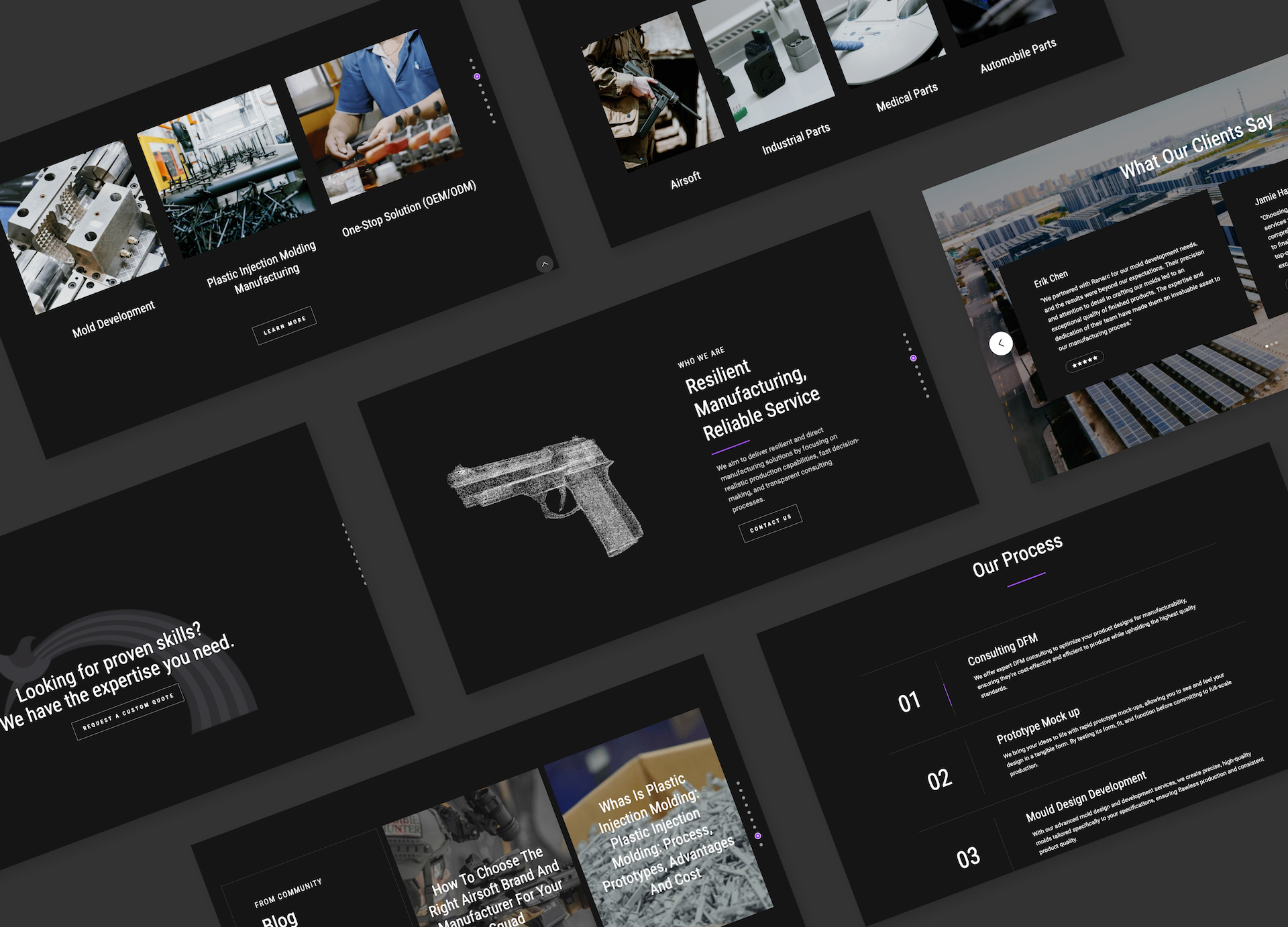
Task: Select the Medical Parts label
Action: pyautogui.click(x=907, y=98)
